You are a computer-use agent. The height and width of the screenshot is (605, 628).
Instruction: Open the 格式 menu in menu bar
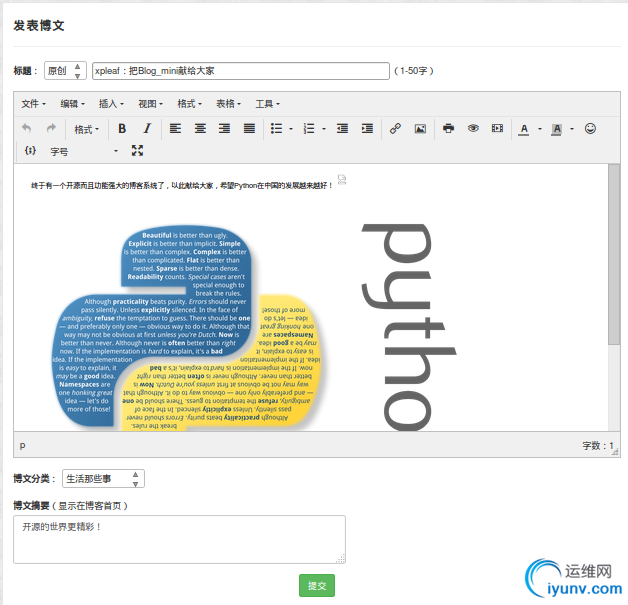tap(189, 104)
